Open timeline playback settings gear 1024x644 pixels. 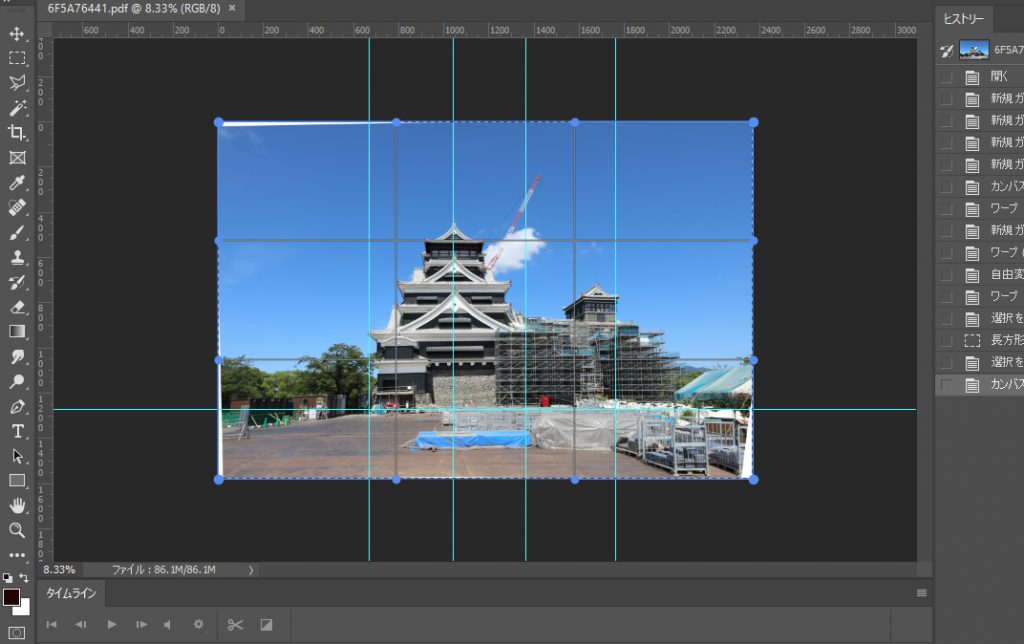pyautogui.click(x=198, y=624)
